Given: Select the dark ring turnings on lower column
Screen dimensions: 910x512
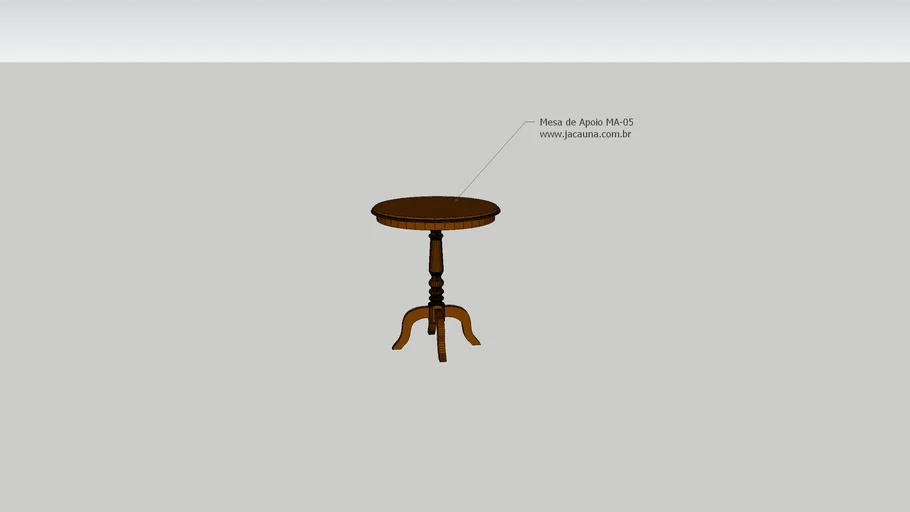Looking at the screenshot, I should pos(436,291).
